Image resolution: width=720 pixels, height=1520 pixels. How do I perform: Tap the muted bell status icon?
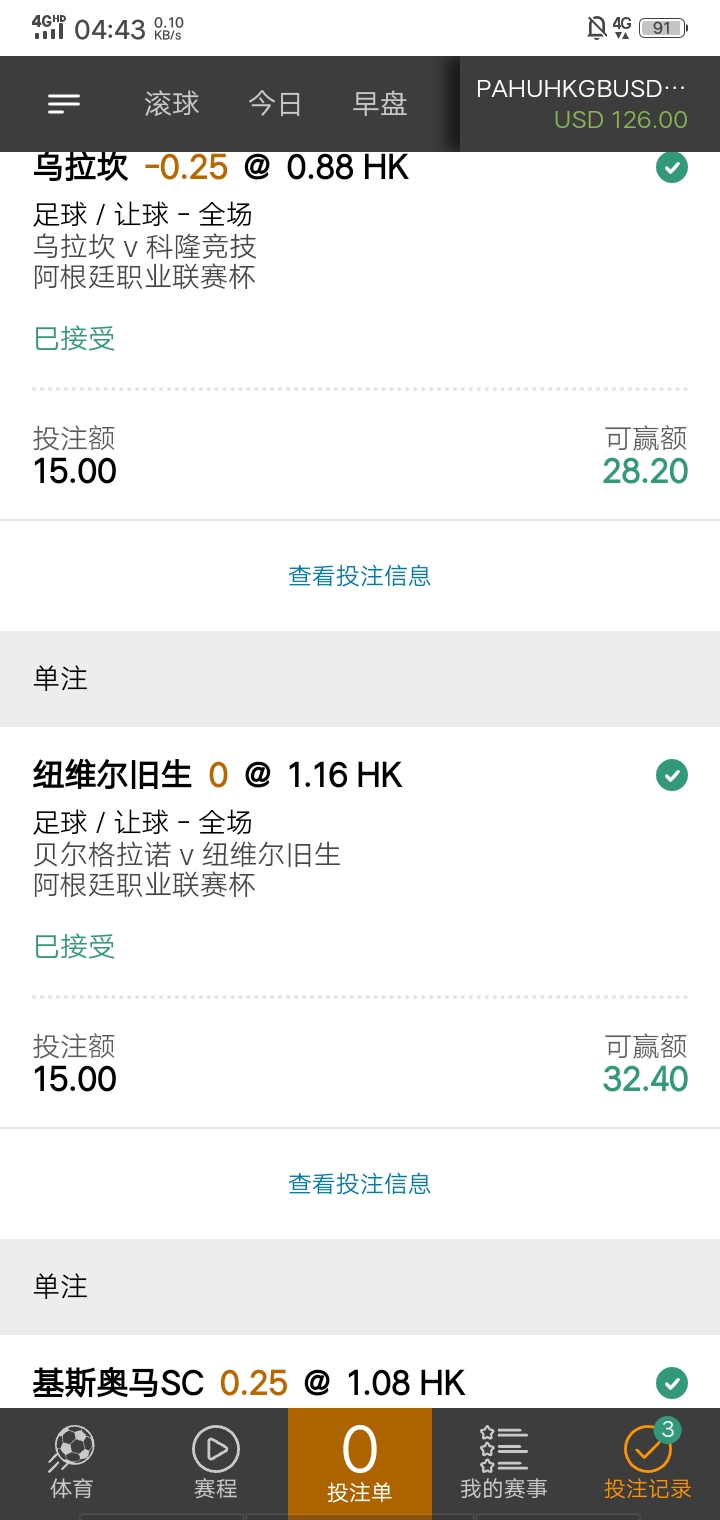(x=597, y=28)
